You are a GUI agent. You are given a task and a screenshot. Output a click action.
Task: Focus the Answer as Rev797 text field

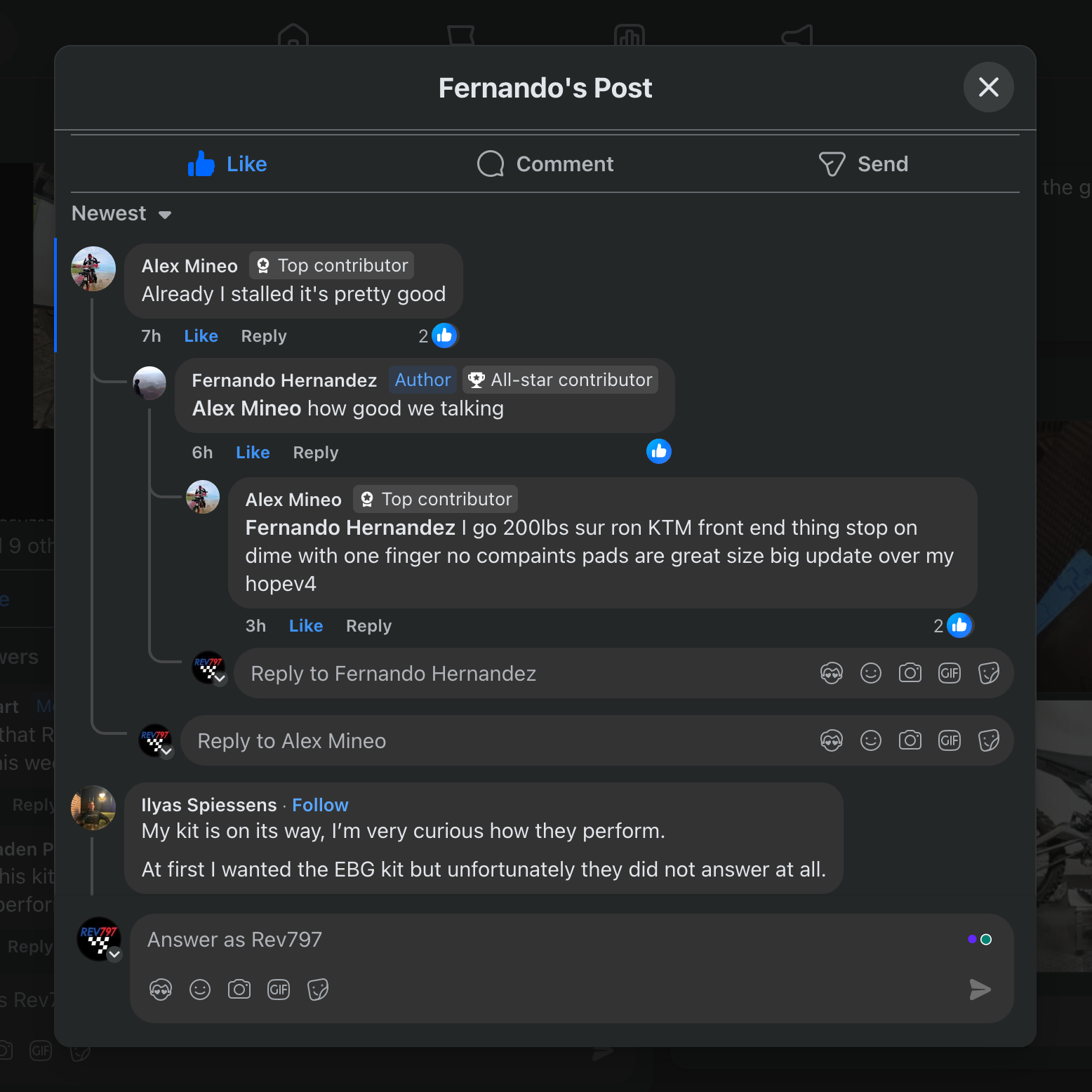pos(547,940)
